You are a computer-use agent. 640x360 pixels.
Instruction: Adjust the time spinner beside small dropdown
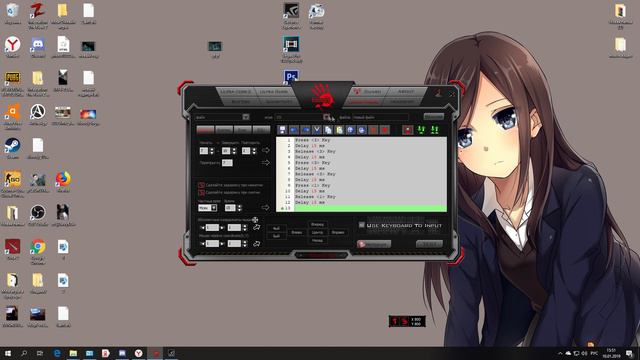click(x=240, y=208)
